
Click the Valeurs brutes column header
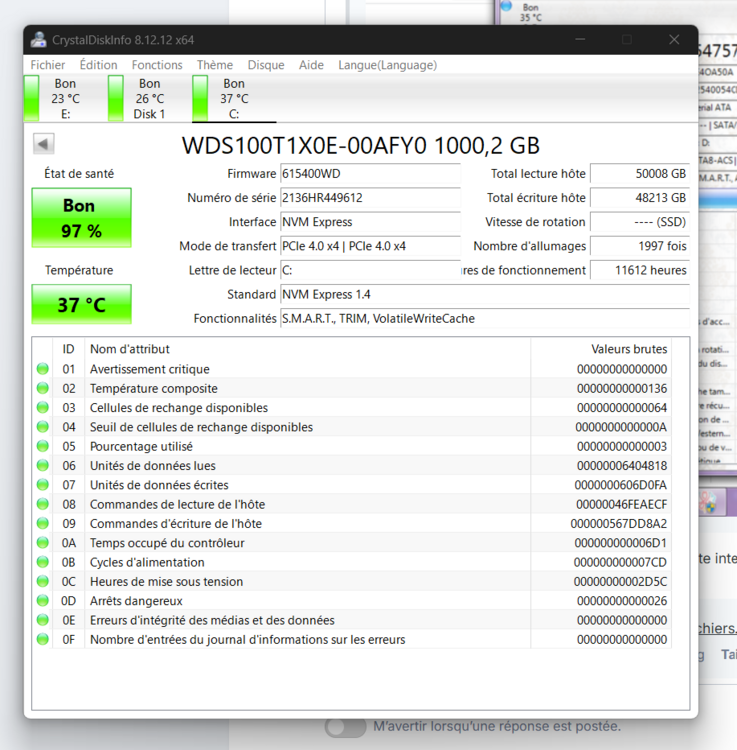coord(628,349)
